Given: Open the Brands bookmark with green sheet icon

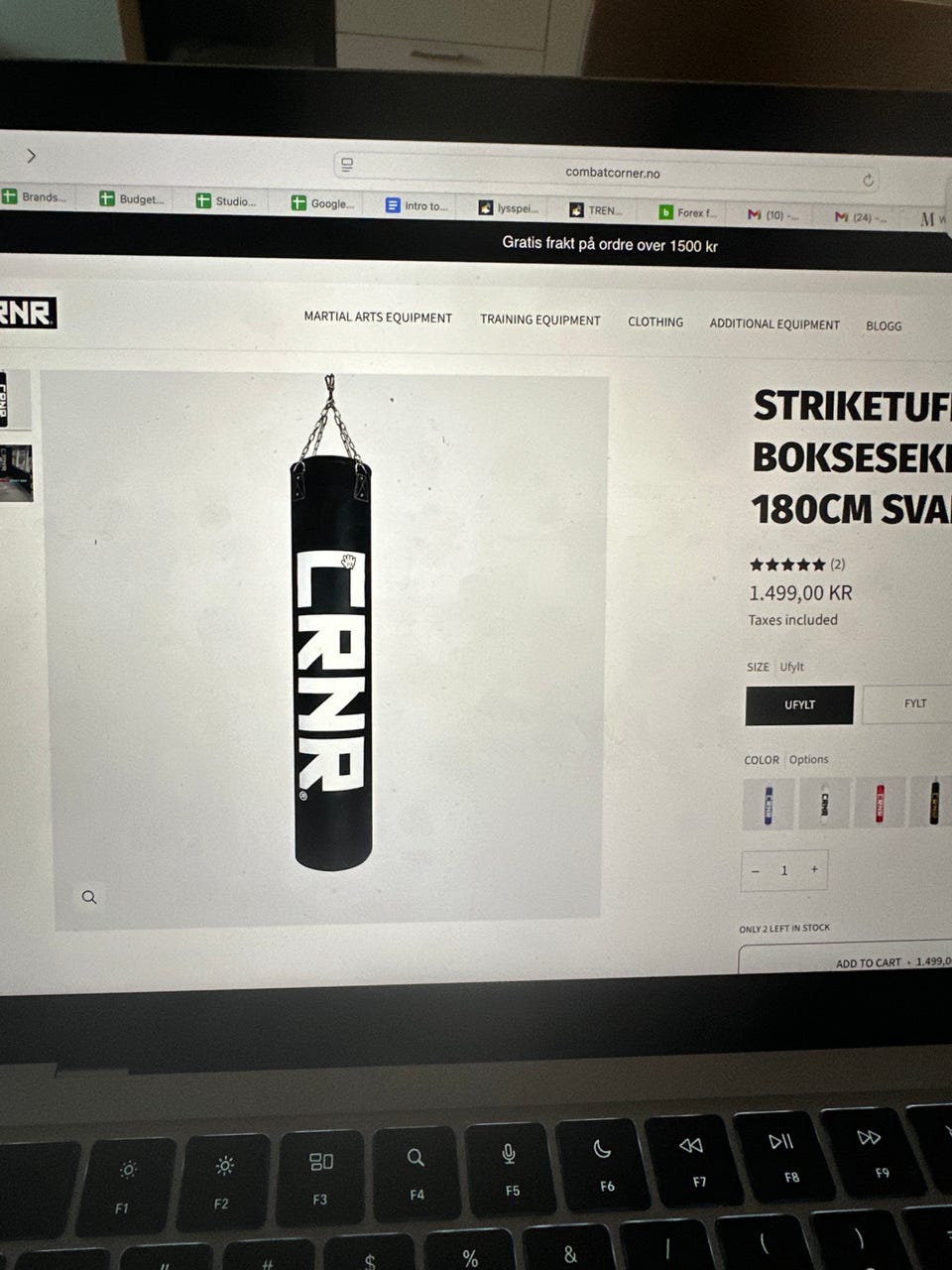Looking at the screenshot, I should point(35,196).
